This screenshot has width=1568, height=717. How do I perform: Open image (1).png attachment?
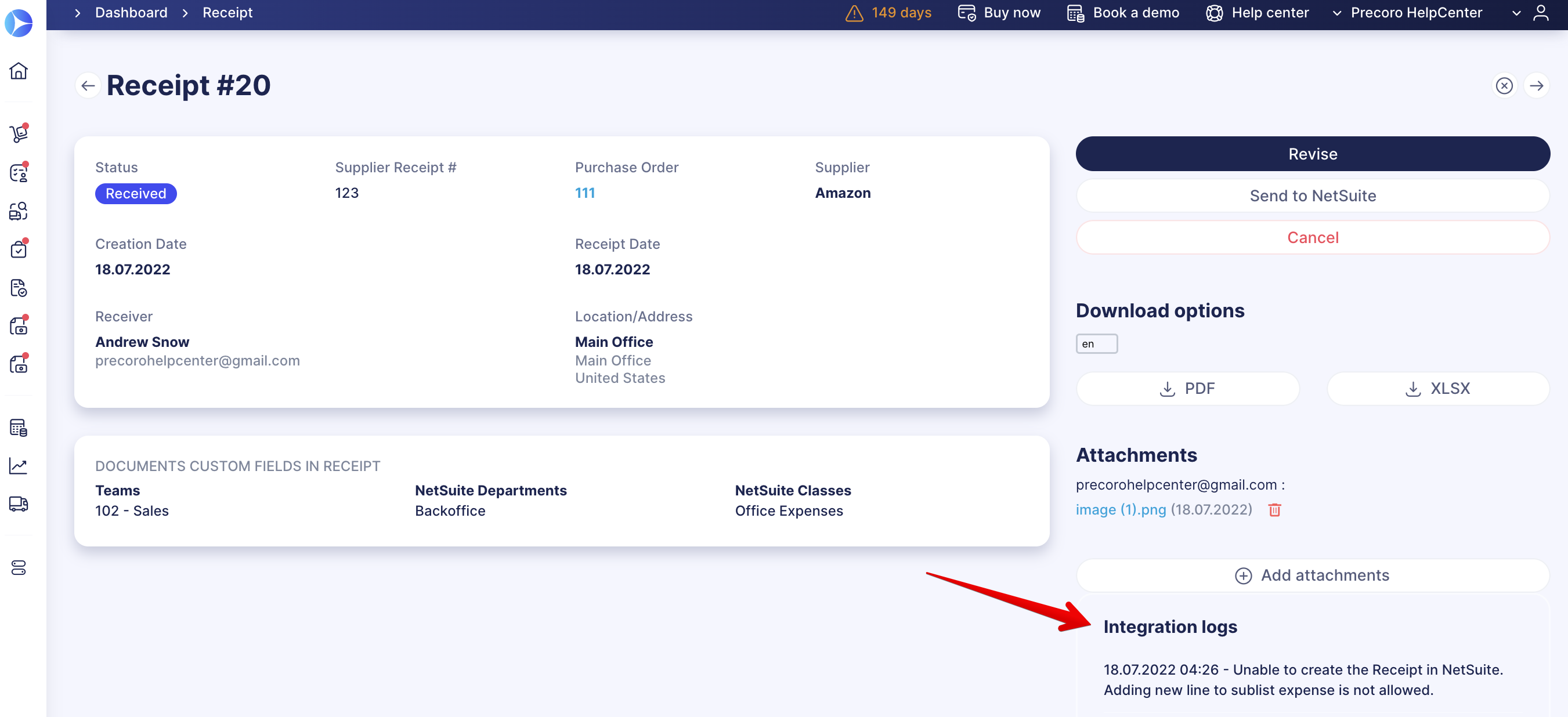[1121, 509]
